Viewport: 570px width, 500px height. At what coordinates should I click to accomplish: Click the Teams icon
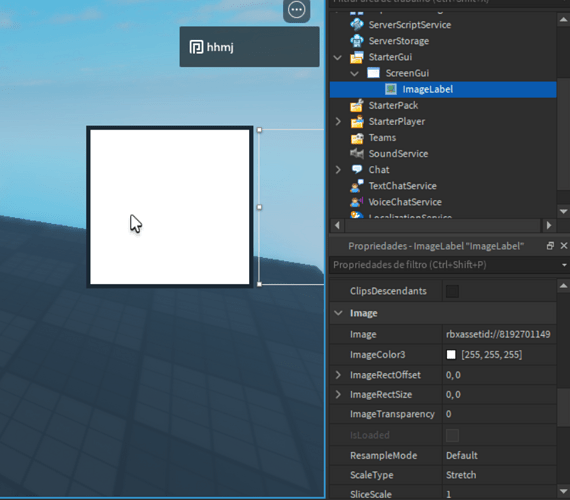click(357, 138)
